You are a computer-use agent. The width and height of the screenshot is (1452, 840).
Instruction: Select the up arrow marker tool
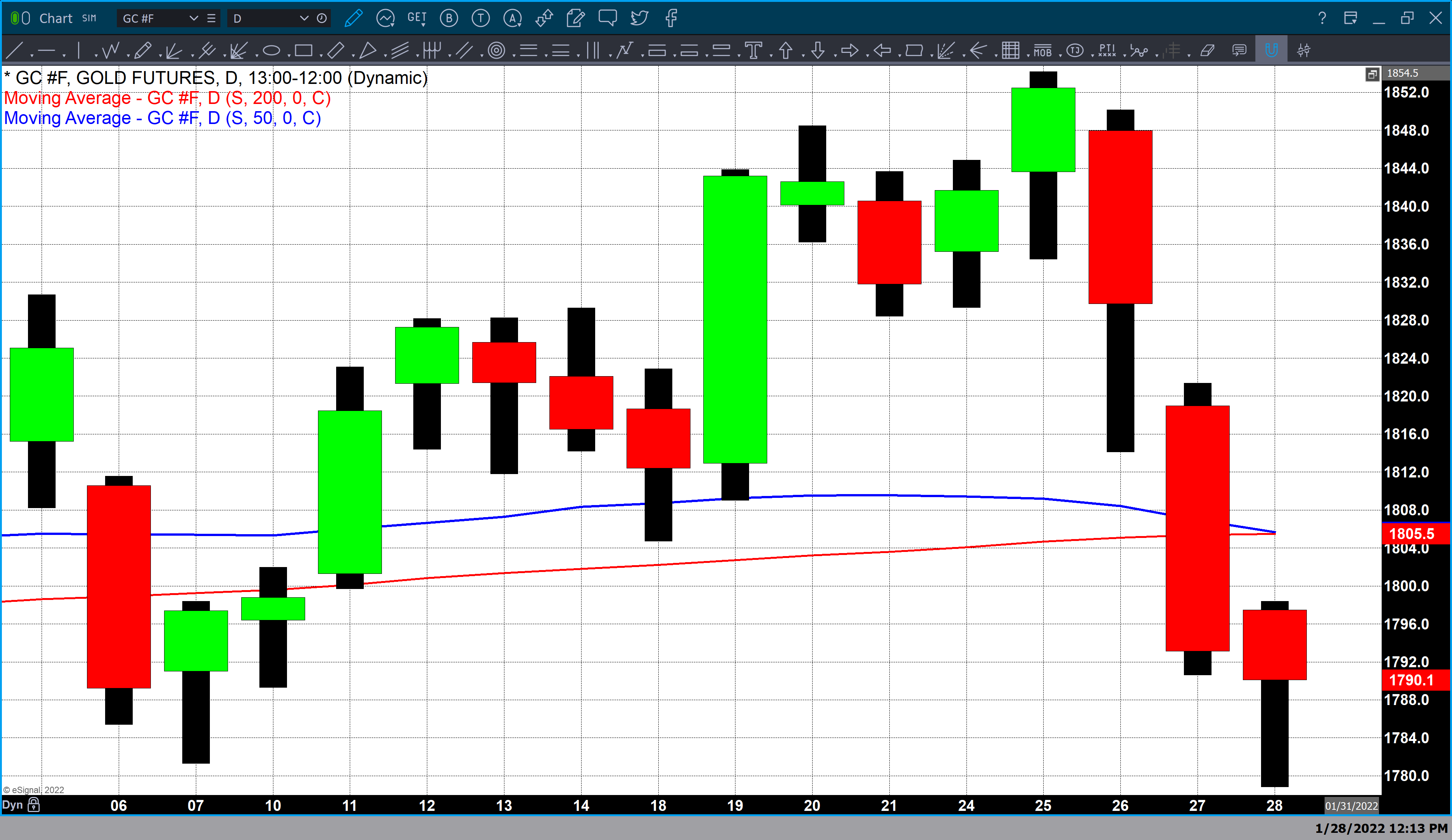pyautogui.click(x=785, y=51)
